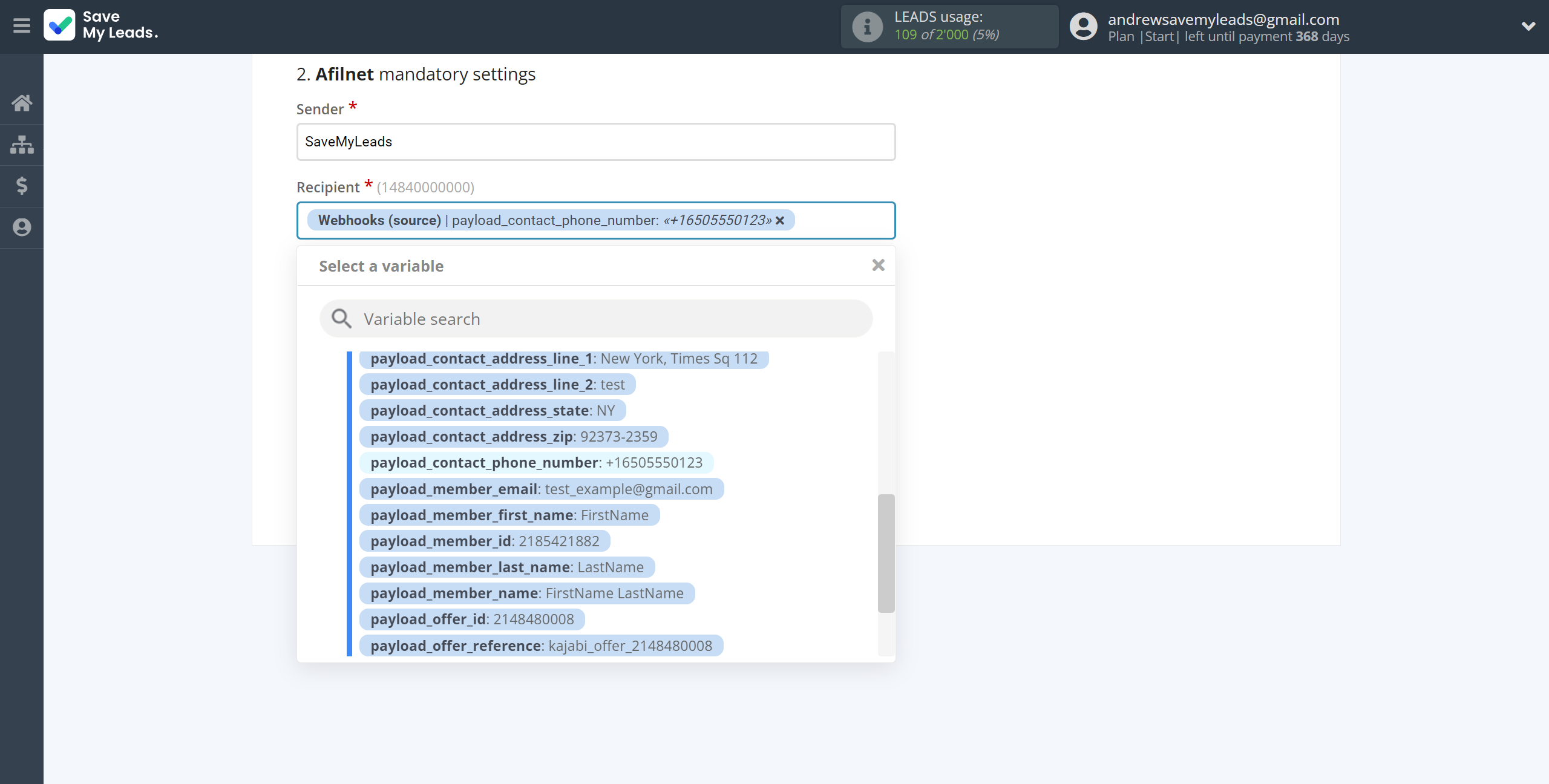Select payload_contact_address_state variable

point(493,411)
